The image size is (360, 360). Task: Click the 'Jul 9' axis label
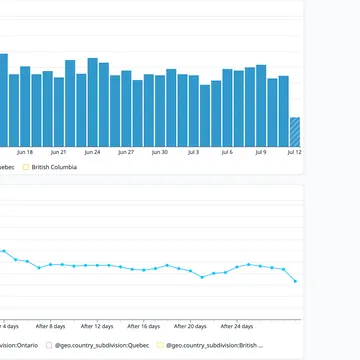(x=261, y=152)
